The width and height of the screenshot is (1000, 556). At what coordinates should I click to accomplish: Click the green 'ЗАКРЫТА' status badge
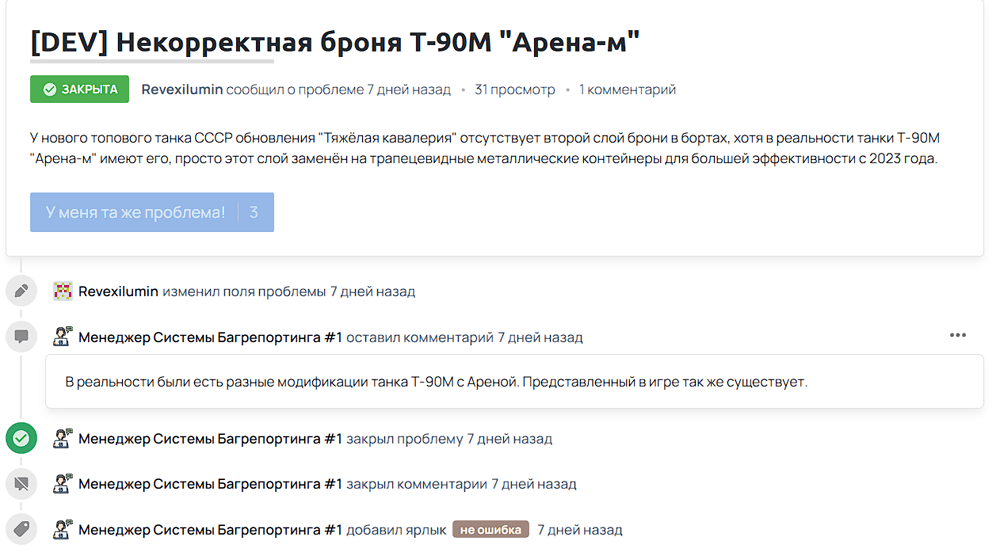click(x=79, y=89)
